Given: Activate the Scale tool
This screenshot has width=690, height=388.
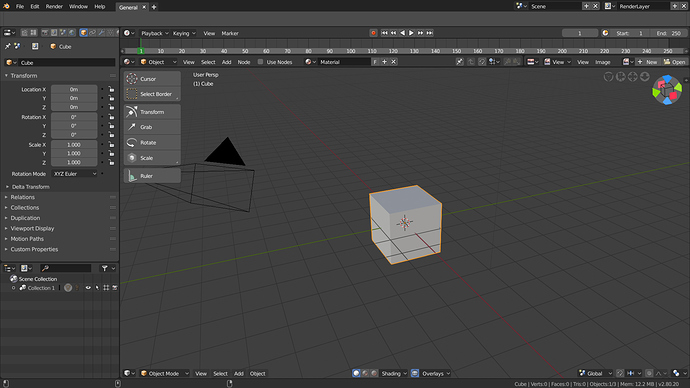Looking at the screenshot, I should 152,158.
